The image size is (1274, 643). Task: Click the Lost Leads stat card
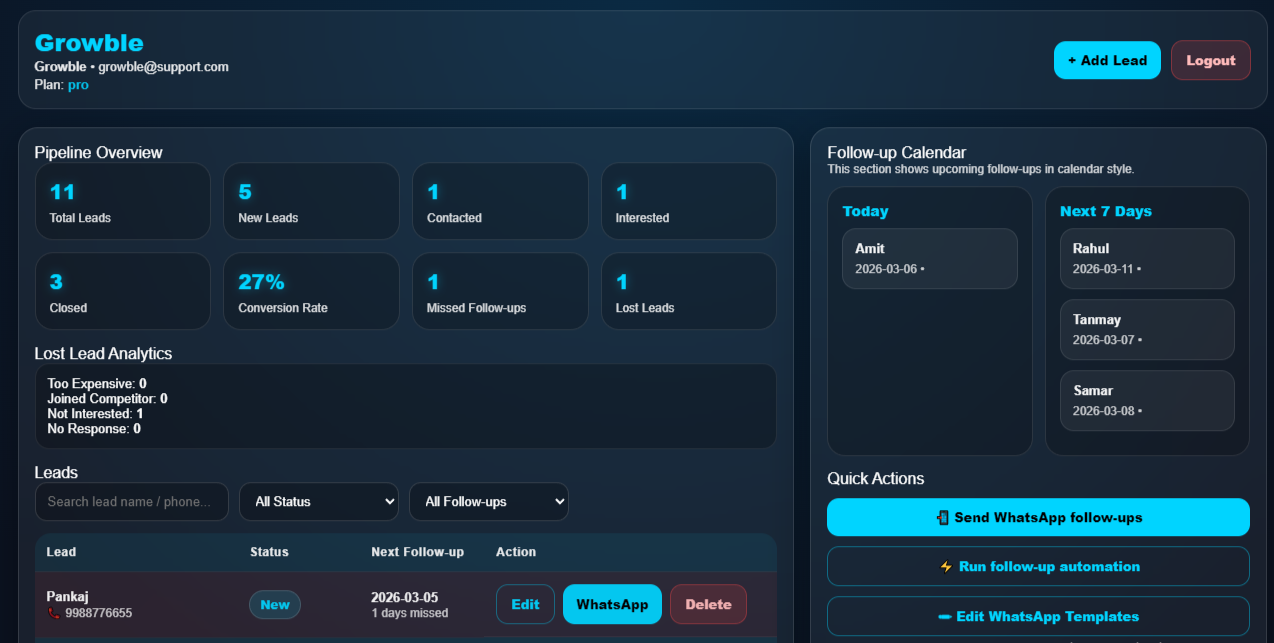(689, 291)
